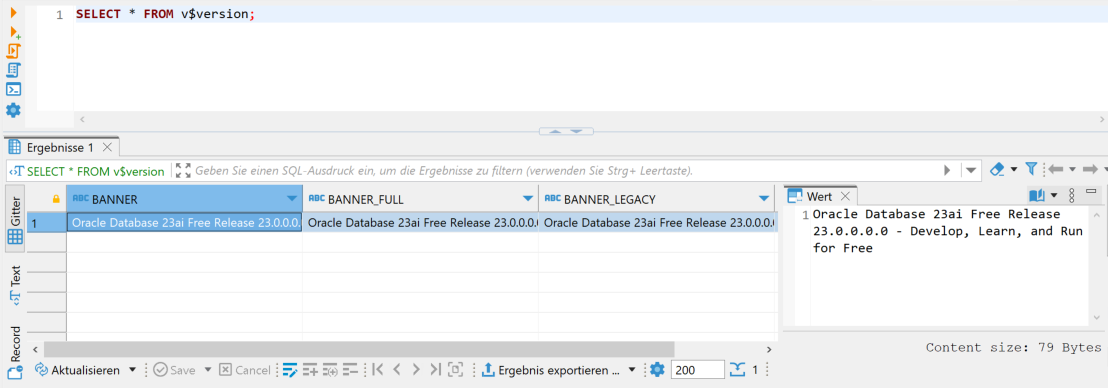Click the Aktualisieren refresh button

click(x=78, y=370)
